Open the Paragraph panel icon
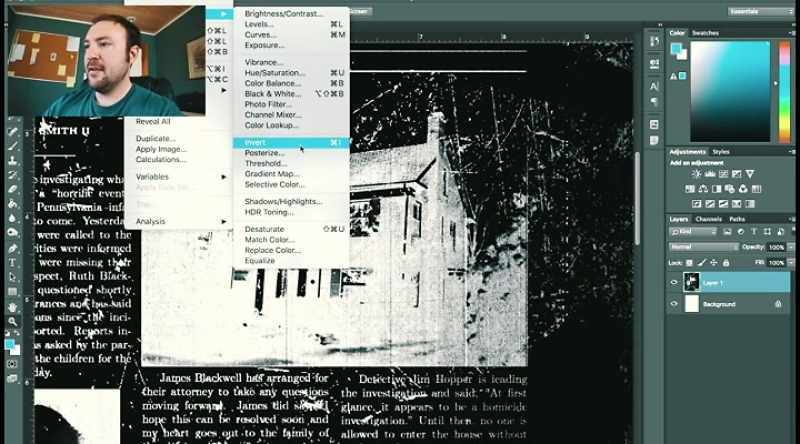The width and height of the screenshot is (800, 444). coord(654,102)
